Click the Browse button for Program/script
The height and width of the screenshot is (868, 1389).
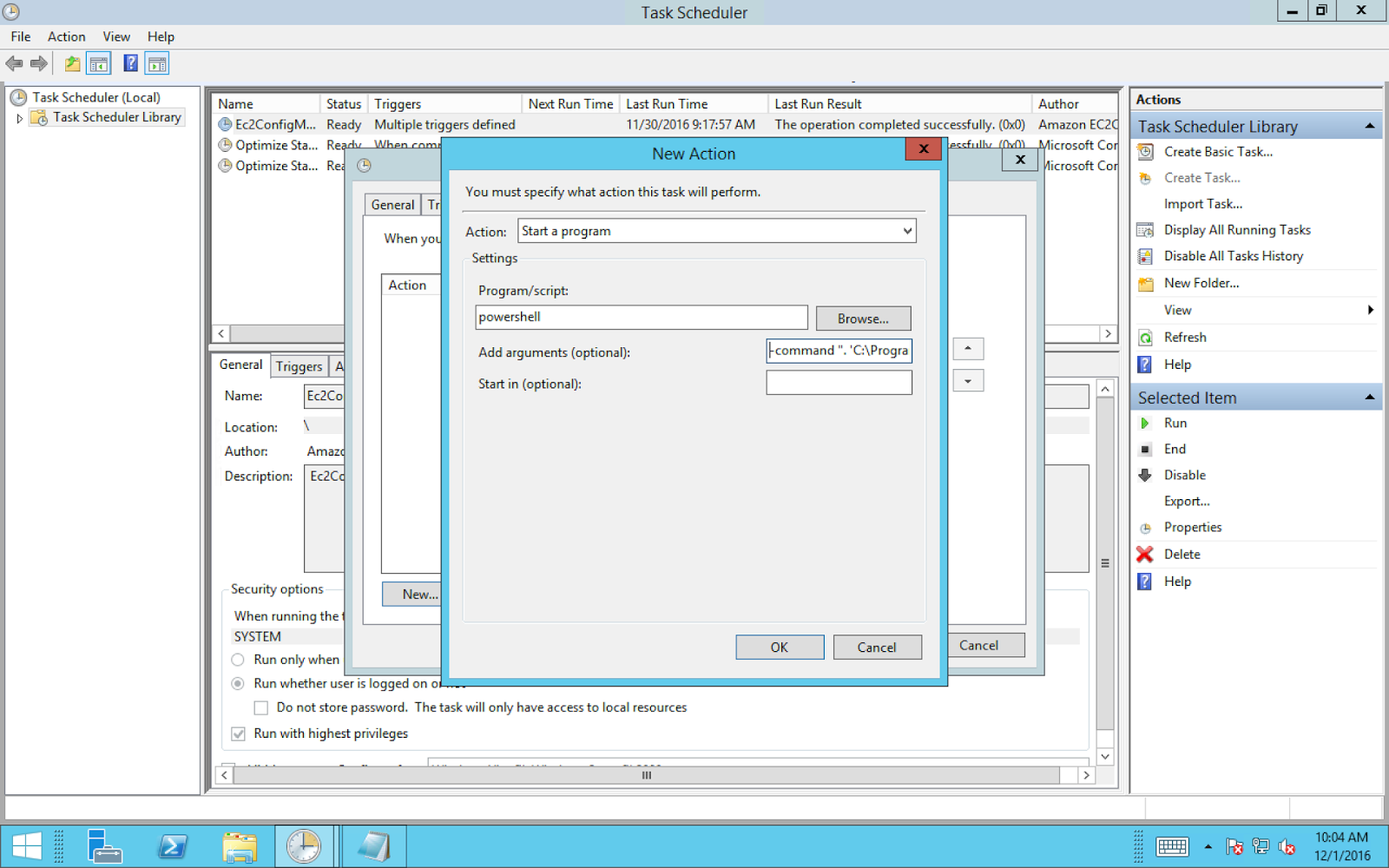pos(863,318)
